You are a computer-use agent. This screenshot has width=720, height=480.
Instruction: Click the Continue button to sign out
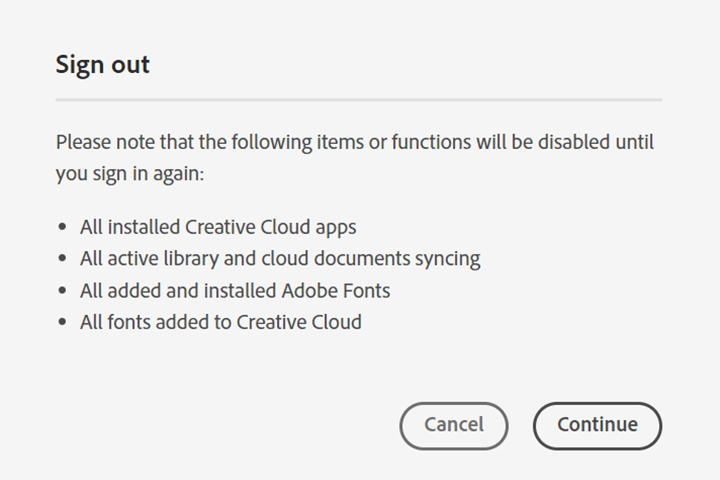[x=597, y=425]
